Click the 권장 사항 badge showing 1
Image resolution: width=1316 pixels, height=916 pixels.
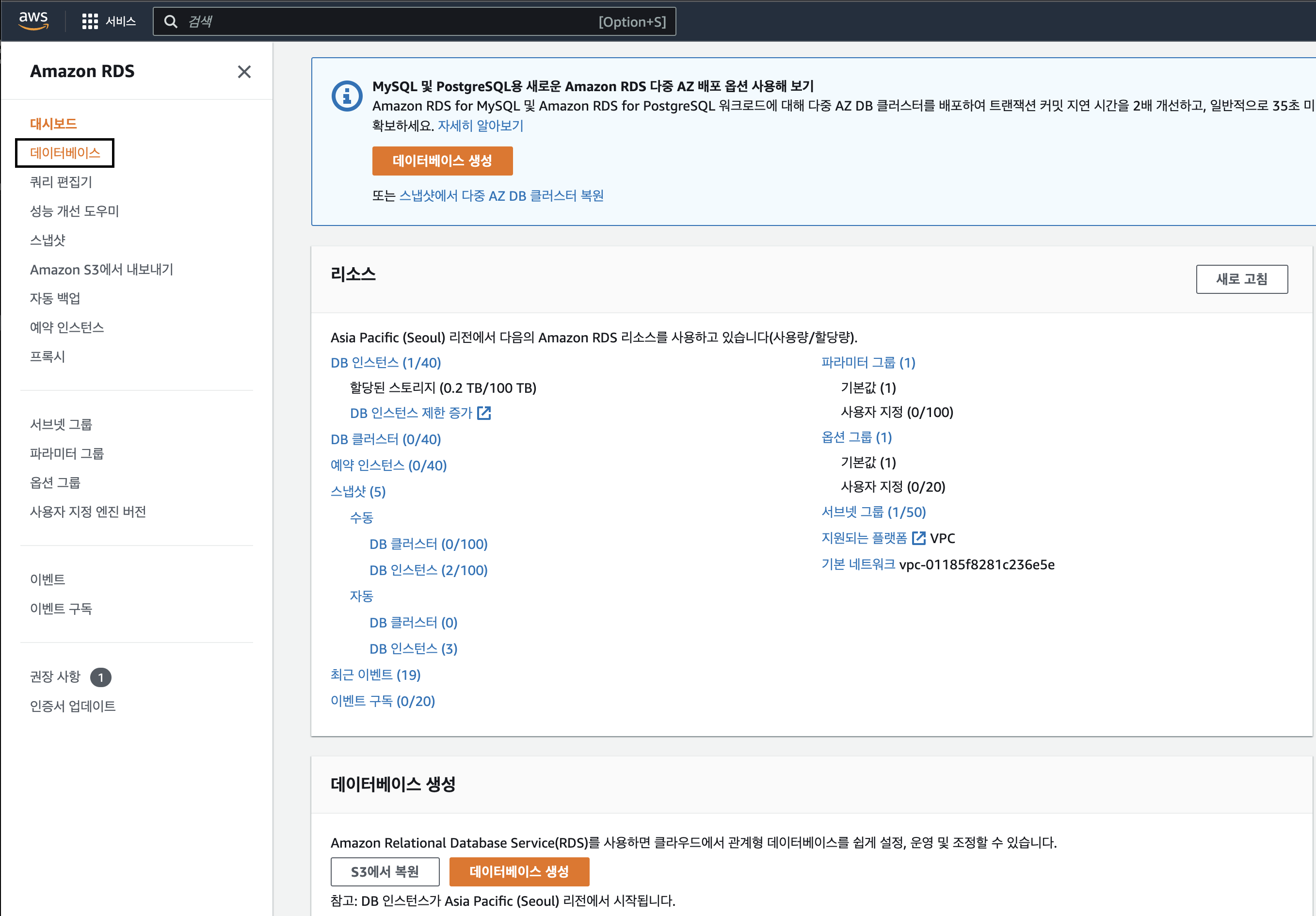coord(101,677)
